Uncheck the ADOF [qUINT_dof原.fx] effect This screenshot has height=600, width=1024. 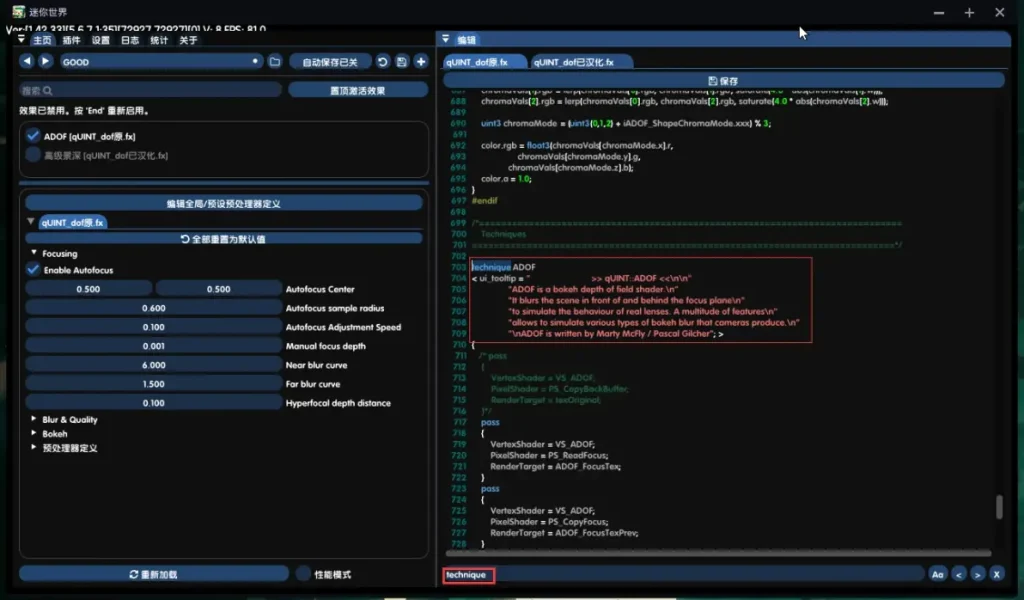point(34,136)
